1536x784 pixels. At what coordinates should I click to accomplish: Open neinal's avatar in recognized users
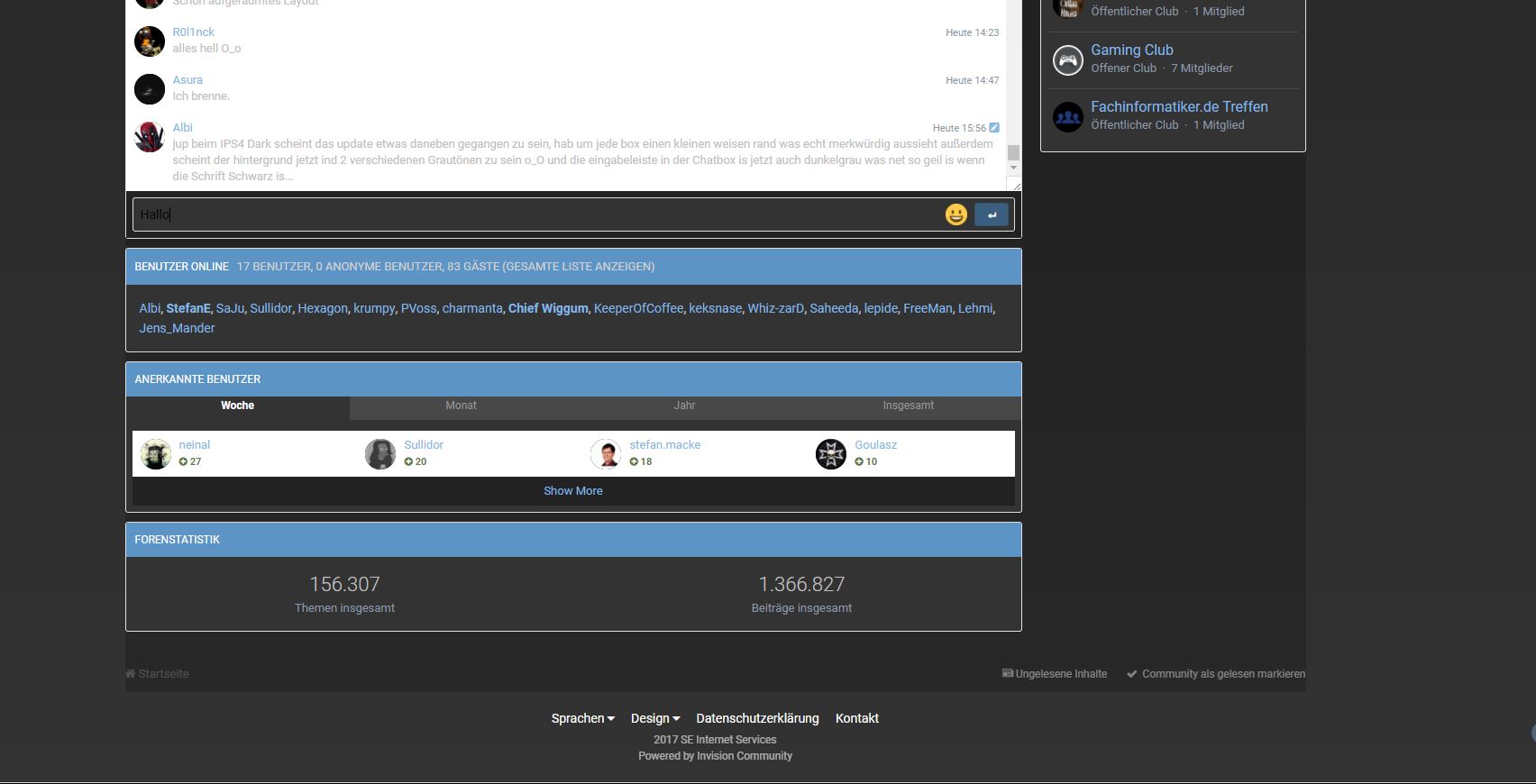[x=155, y=454]
